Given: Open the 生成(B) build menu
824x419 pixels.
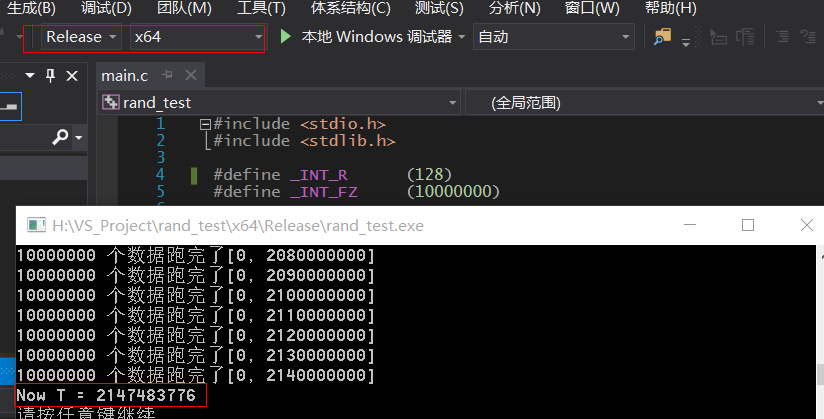Looking at the screenshot, I should [x=31, y=8].
